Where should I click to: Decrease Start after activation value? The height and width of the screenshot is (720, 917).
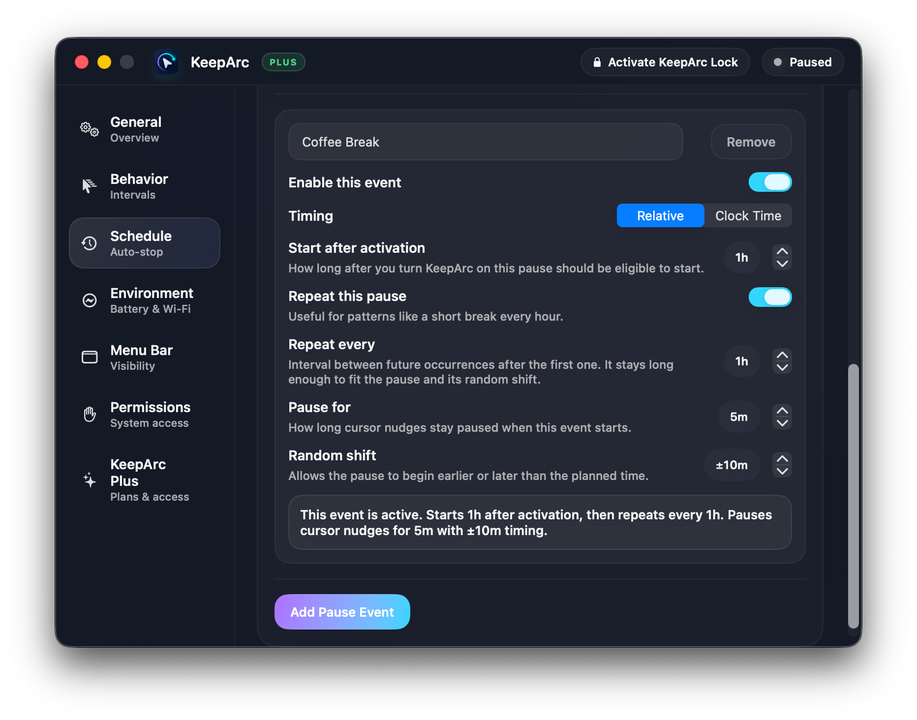click(782, 264)
